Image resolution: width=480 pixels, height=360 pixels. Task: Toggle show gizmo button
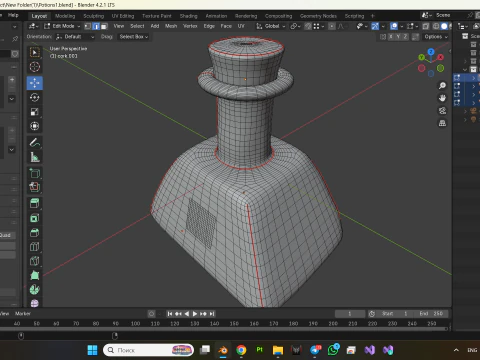click(x=375, y=26)
